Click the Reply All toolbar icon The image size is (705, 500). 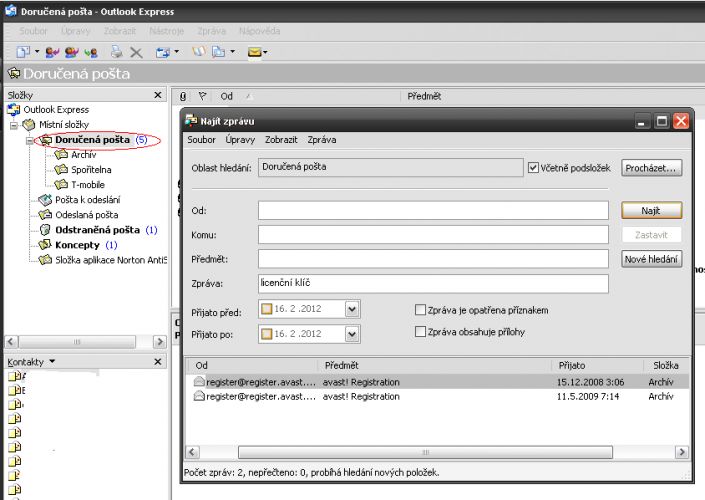pos(71,52)
